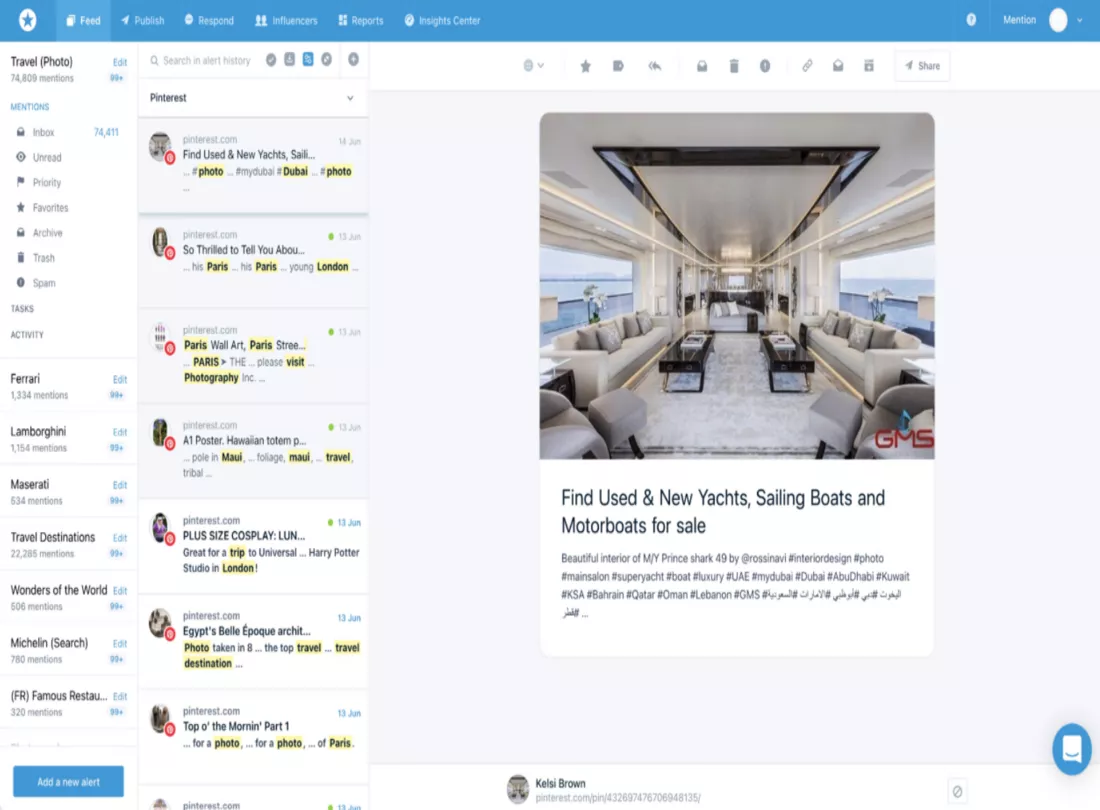The image size is (1100, 810).
Task: Open the 'Egypt's Belle Époque' mention
Action: (x=253, y=640)
